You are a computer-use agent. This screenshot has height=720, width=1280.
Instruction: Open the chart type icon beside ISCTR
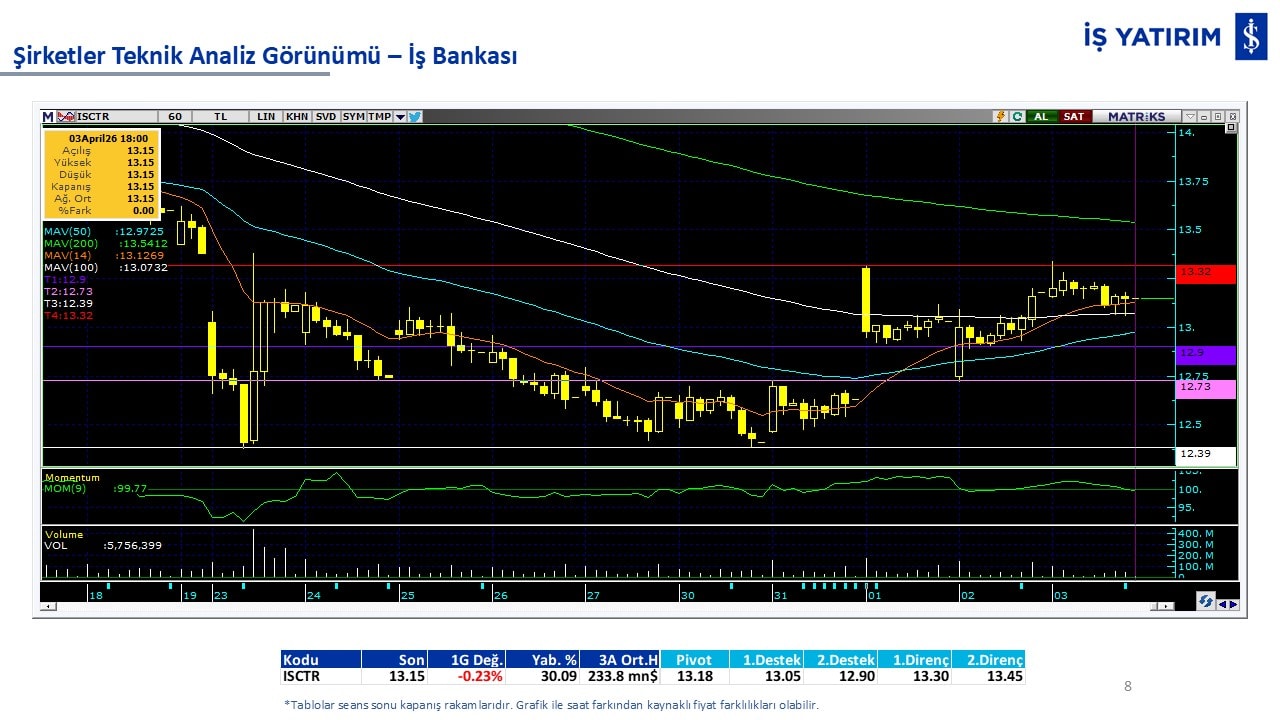tap(66, 117)
